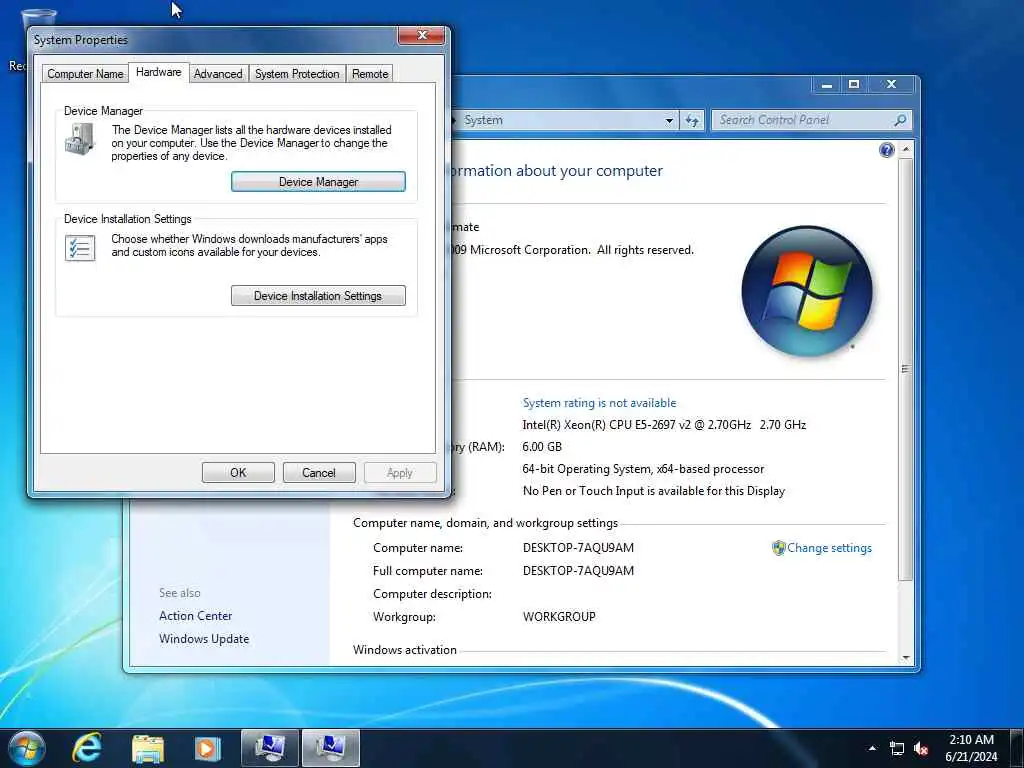Click the Computer description label
Viewport: 1024px width, 768px height.
[x=432, y=594]
